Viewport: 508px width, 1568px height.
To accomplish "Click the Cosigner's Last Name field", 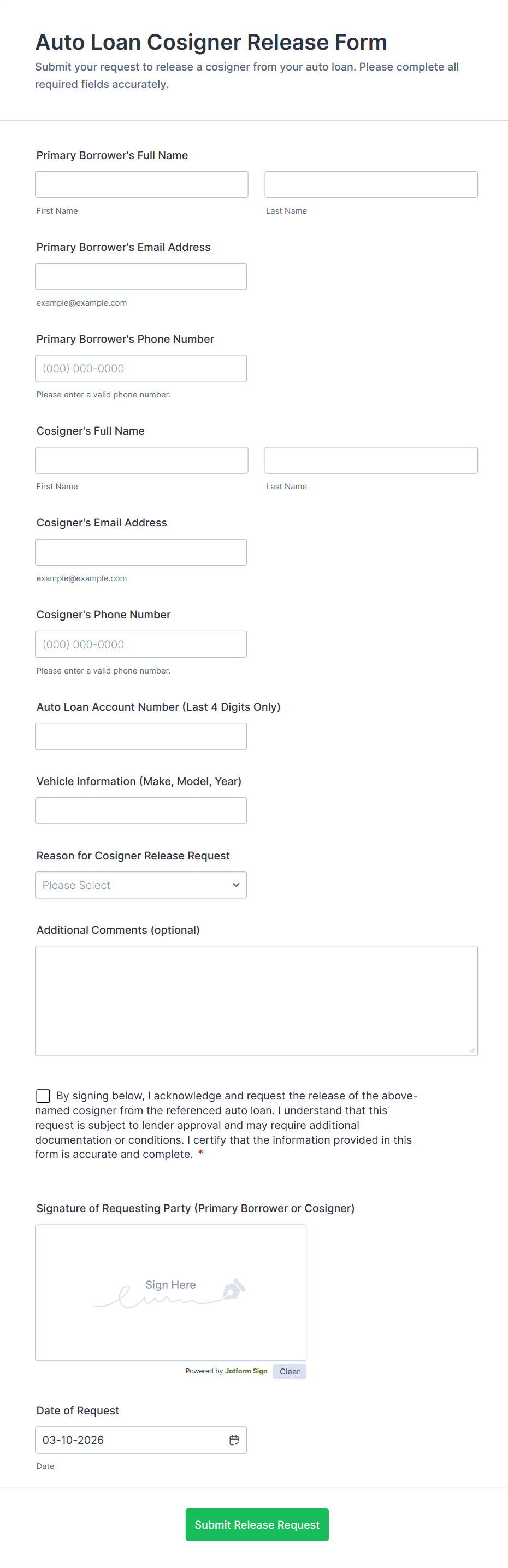I will click(x=371, y=460).
